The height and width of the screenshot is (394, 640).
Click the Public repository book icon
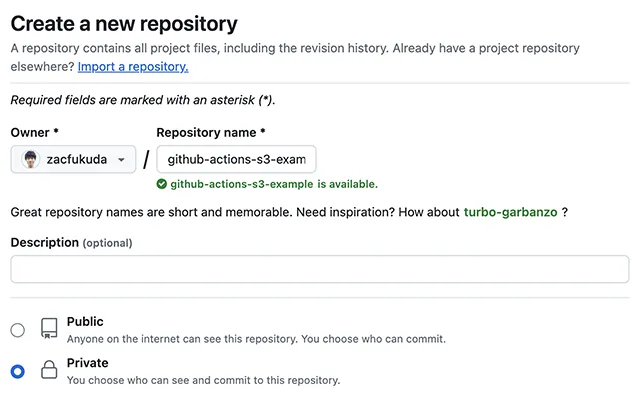coord(49,329)
